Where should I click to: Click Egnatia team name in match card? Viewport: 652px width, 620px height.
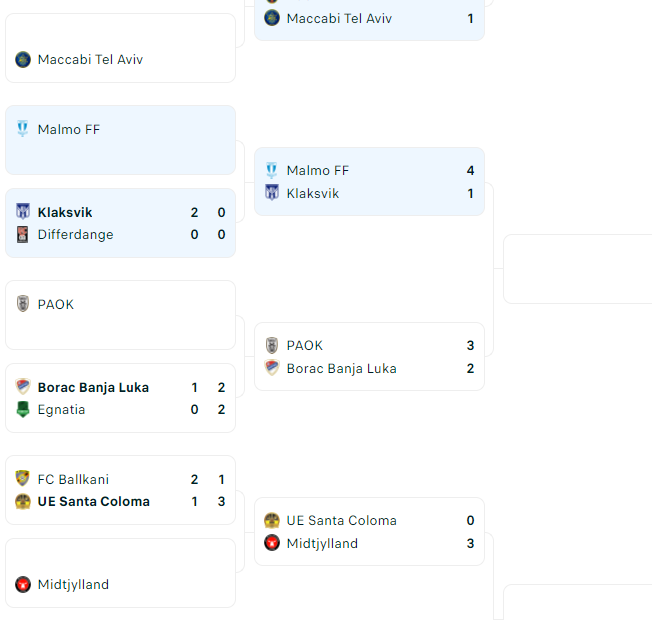(x=61, y=410)
